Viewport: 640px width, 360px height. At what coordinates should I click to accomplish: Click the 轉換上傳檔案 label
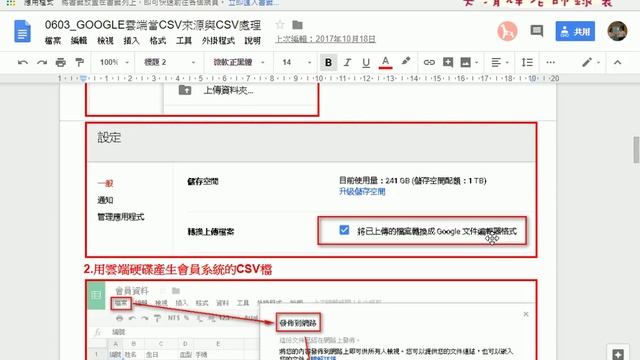click(211, 232)
